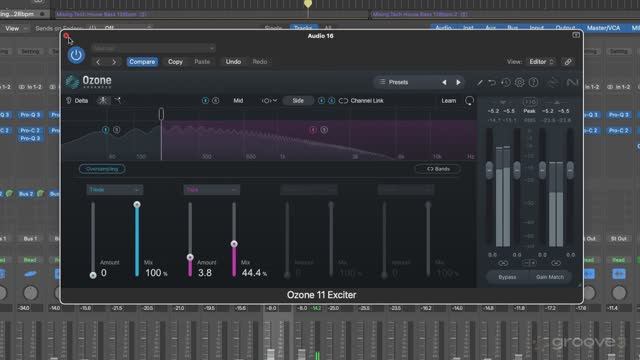Toggle Mid channel power button
Screen dimensions: 640x360
coord(205,100)
